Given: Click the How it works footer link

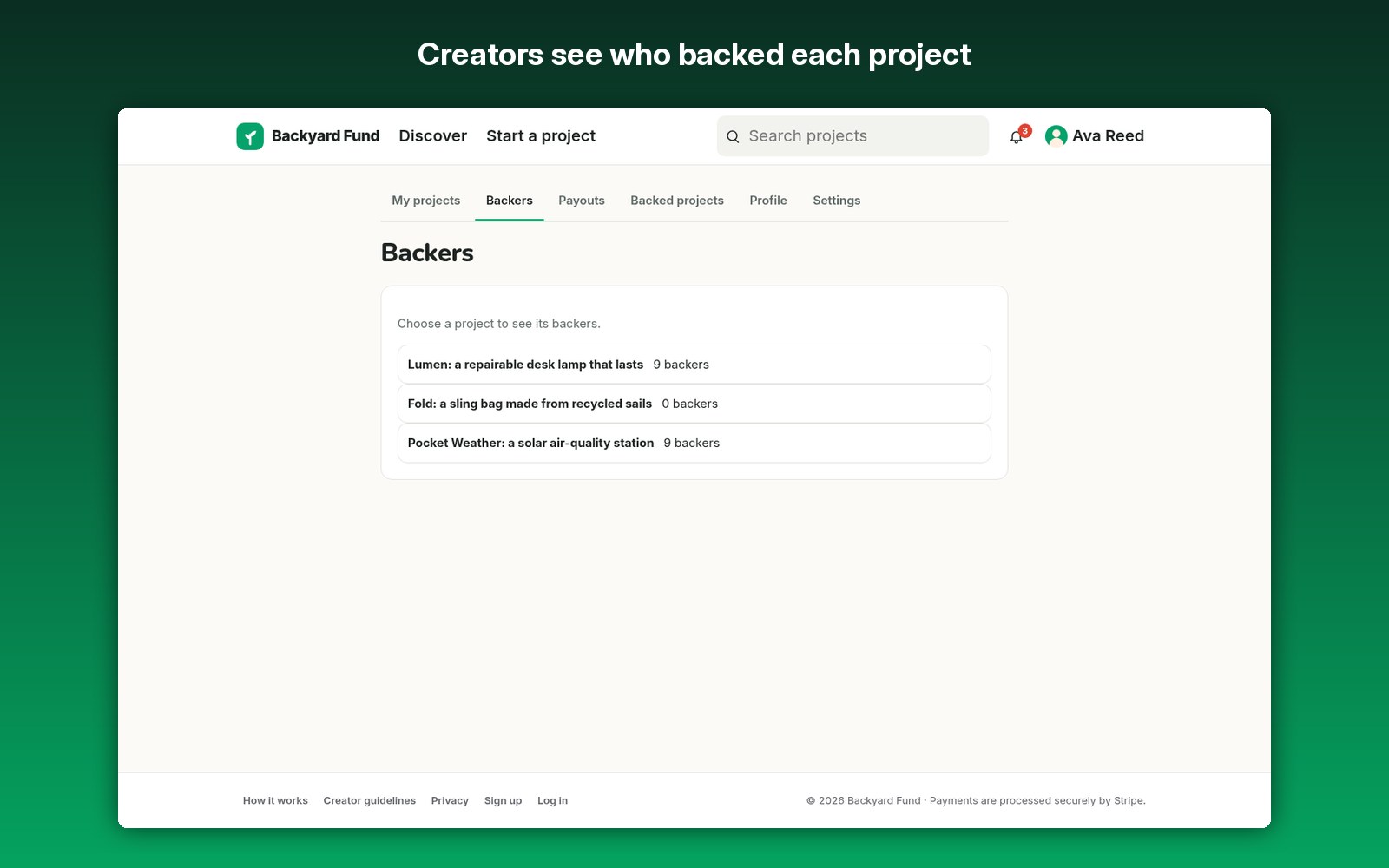Looking at the screenshot, I should tap(275, 801).
